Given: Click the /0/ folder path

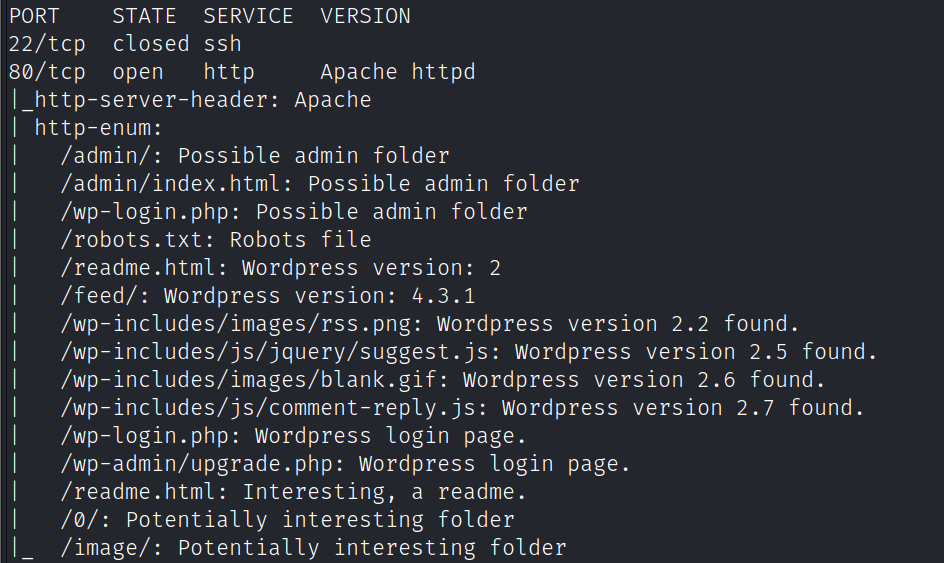Looking at the screenshot, I should click(x=85, y=520).
